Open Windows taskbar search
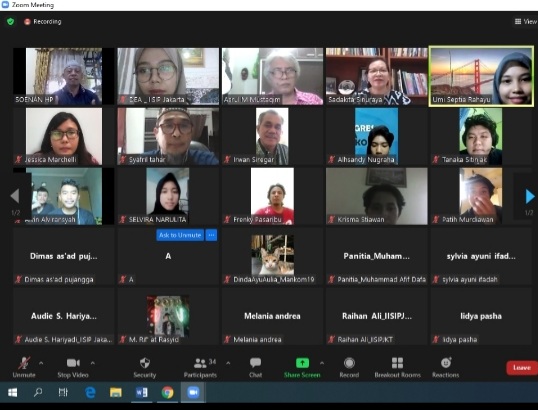The image size is (538, 410). tap(38, 392)
